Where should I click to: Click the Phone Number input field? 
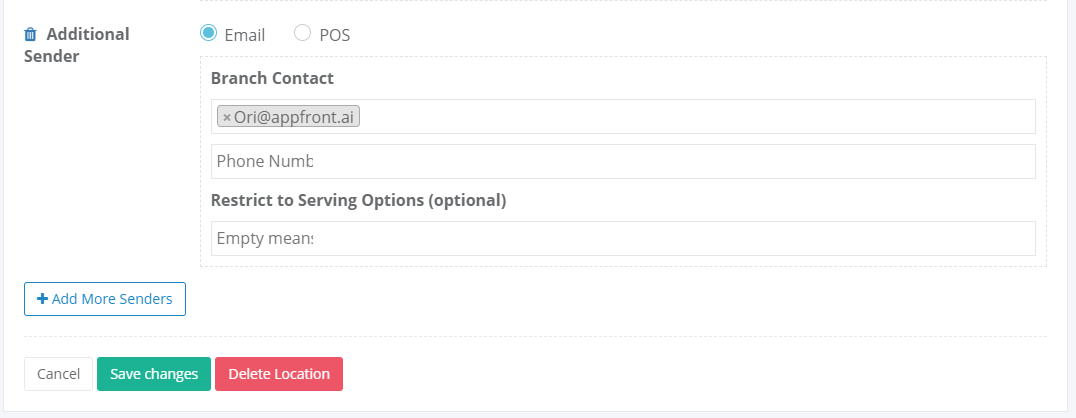(x=623, y=161)
